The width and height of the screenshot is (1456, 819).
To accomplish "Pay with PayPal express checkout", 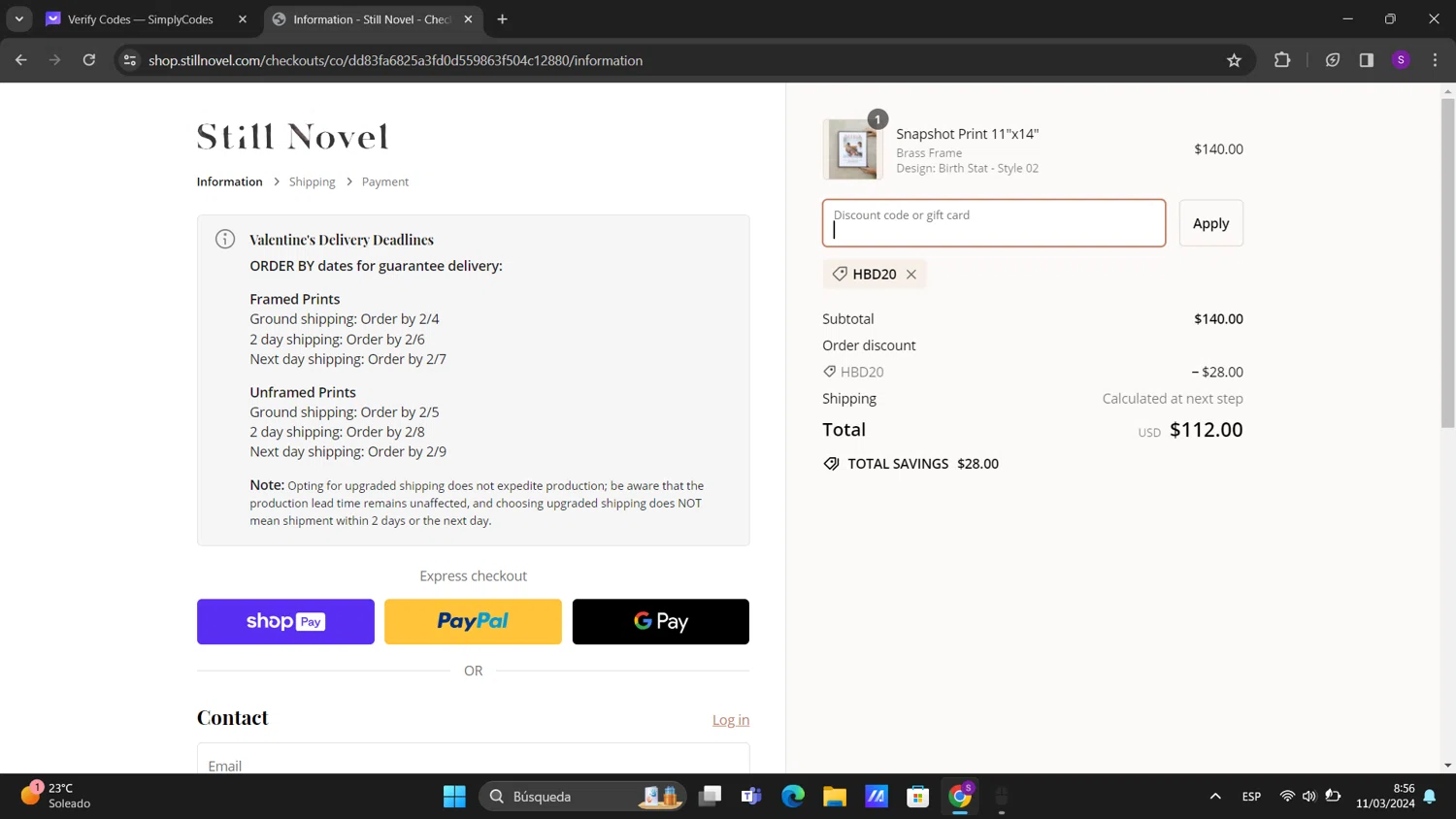I will point(473,622).
